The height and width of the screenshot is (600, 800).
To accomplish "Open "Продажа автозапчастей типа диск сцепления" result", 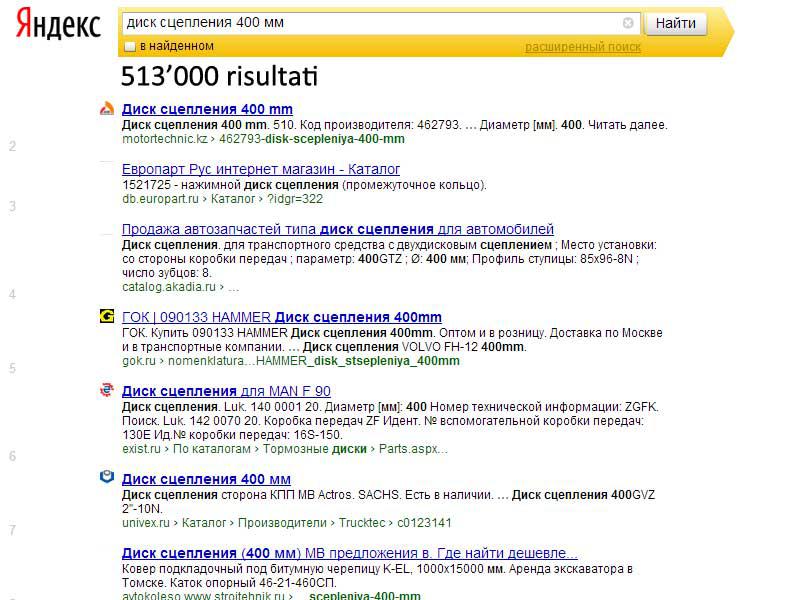I will [337, 229].
